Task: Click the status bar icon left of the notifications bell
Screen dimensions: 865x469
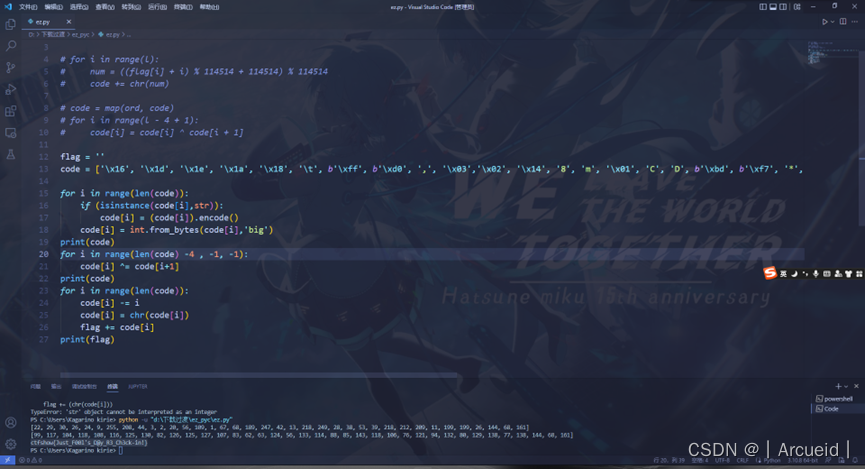Action: [841, 460]
